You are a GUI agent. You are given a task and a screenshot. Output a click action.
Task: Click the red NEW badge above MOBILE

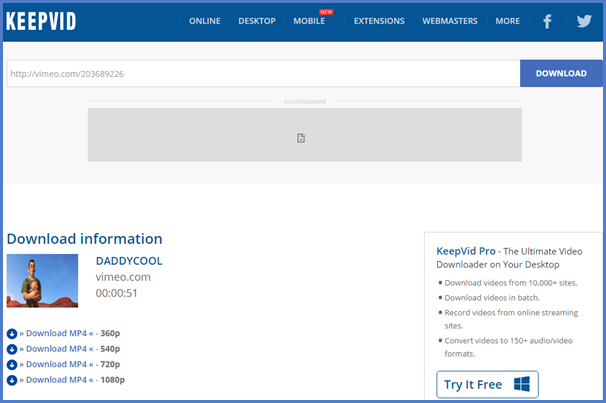click(326, 12)
